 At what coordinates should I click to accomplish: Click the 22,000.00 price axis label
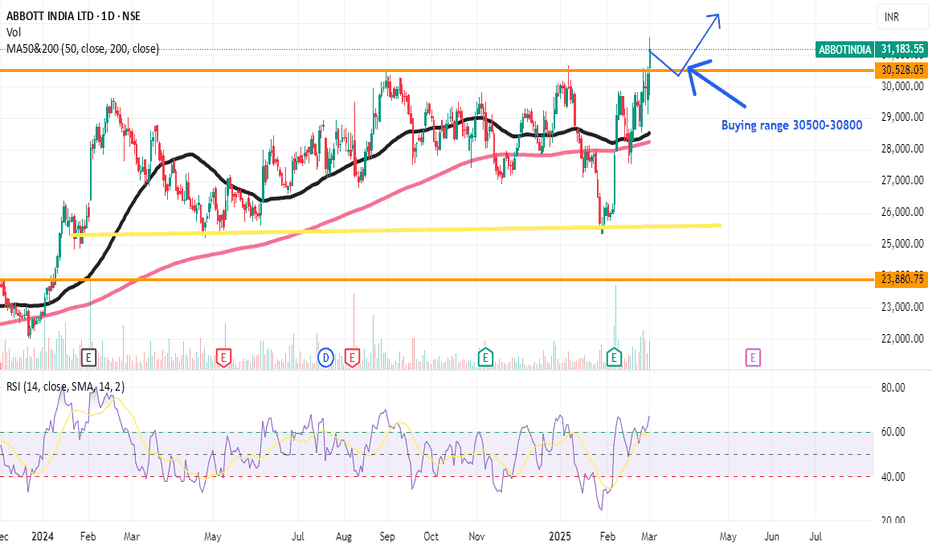coord(902,338)
